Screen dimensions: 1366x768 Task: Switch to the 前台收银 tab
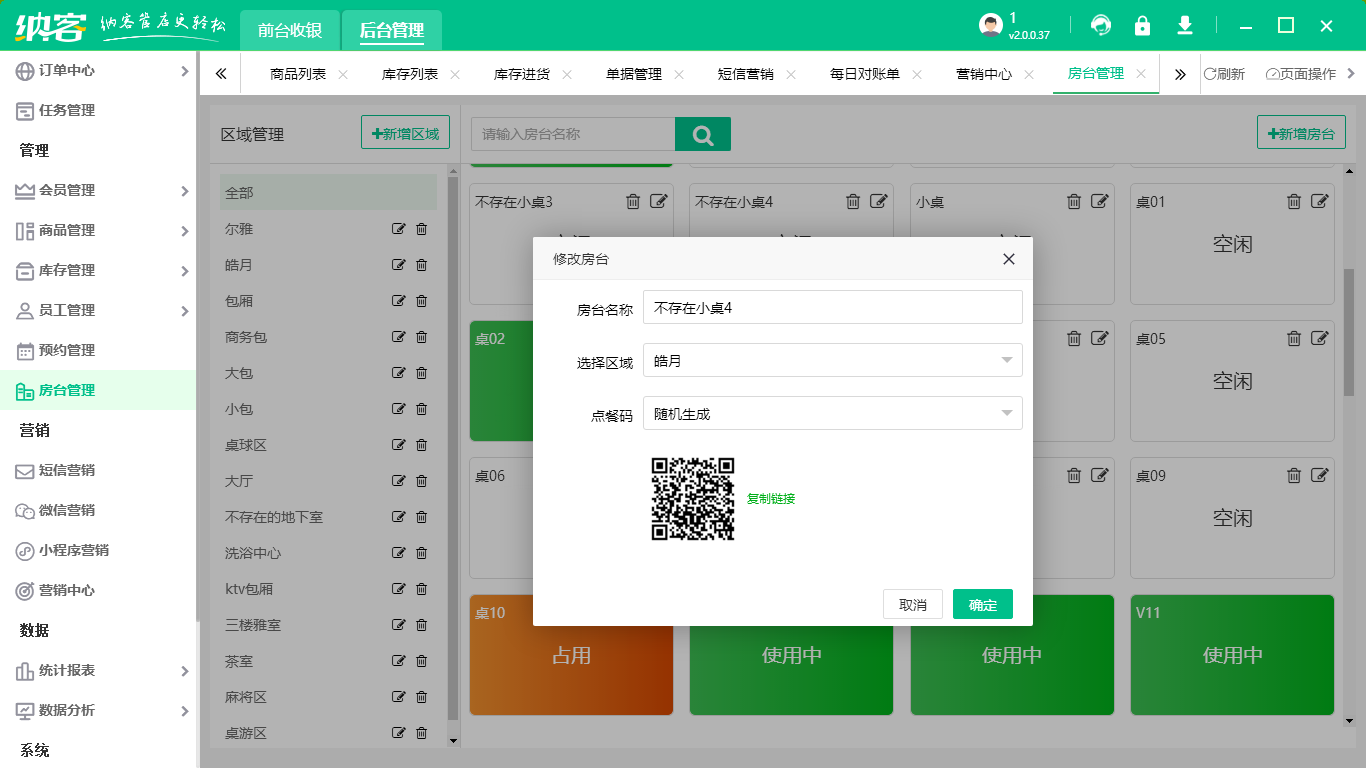click(x=289, y=30)
